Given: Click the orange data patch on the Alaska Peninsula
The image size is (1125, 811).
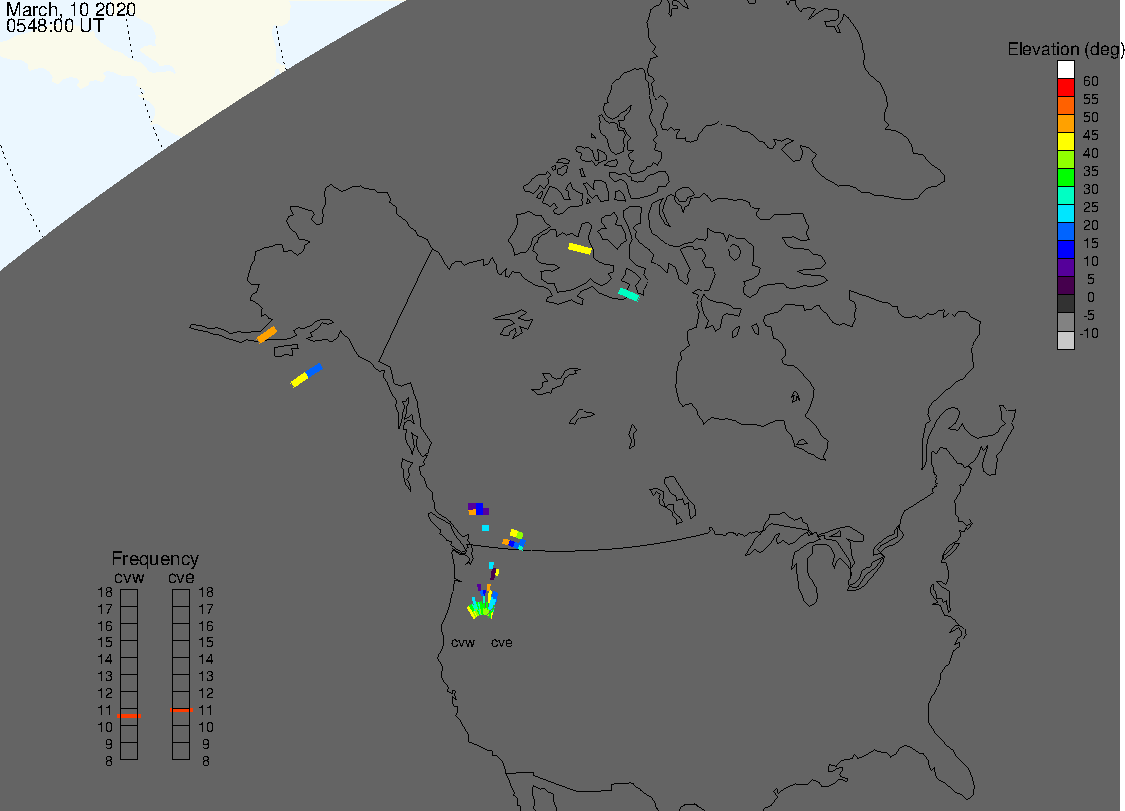Looking at the screenshot, I should pyautogui.click(x=267, y=334).
